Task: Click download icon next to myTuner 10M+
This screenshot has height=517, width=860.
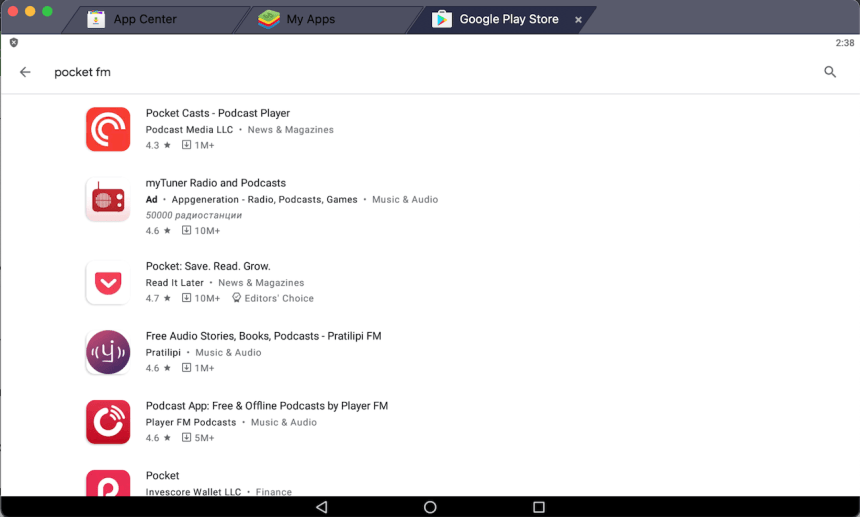Action: pyautogui.click(x=186, y=230)
